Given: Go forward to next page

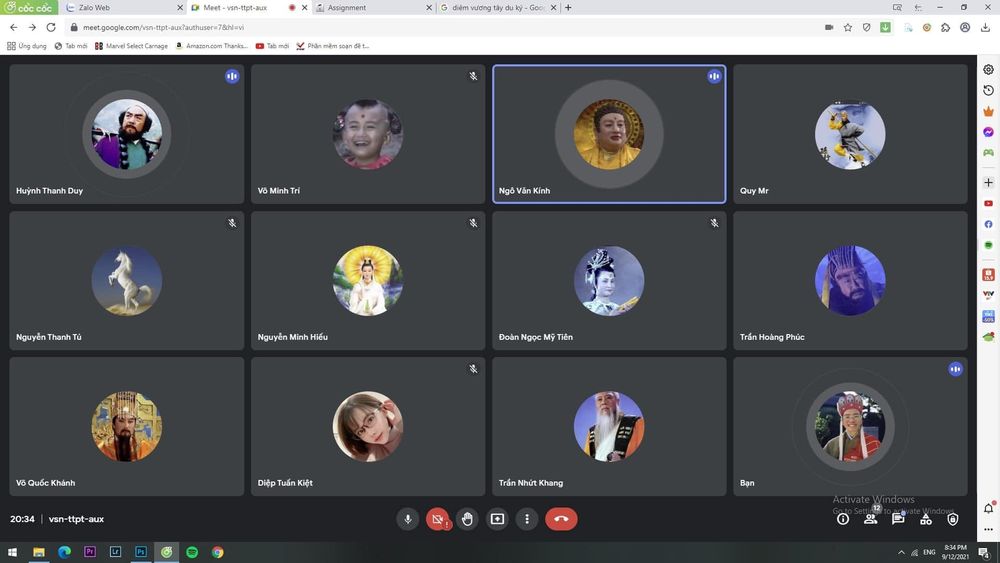Looking at the screenshot, I should tap(32, 27).
